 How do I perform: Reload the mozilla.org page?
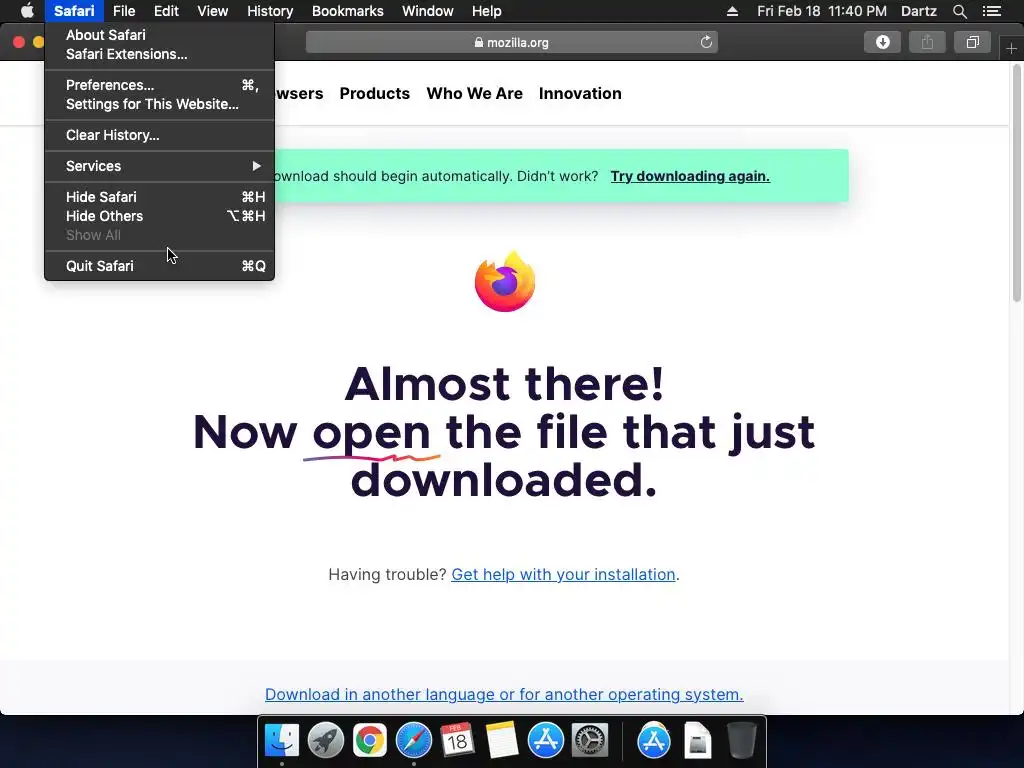tap(706, 42)
